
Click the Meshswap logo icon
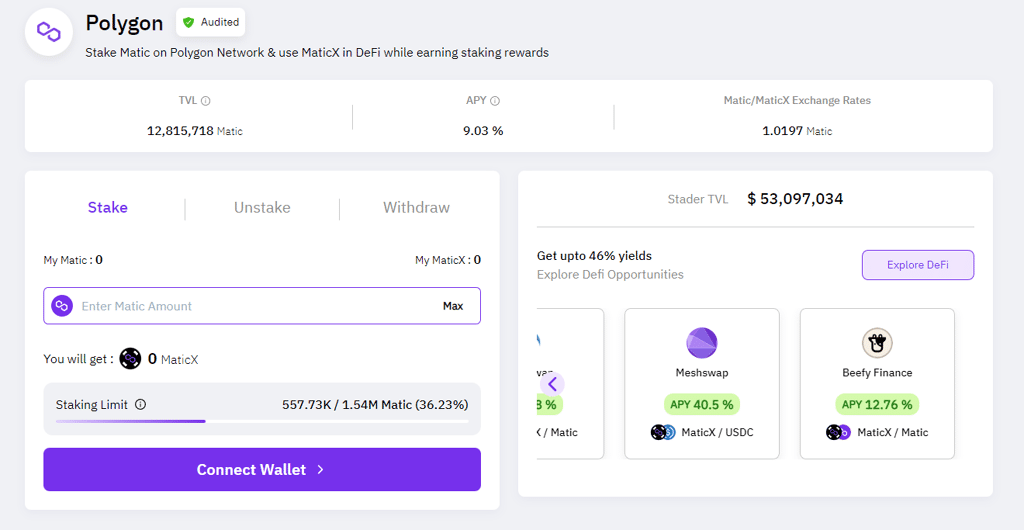(702, 343)
